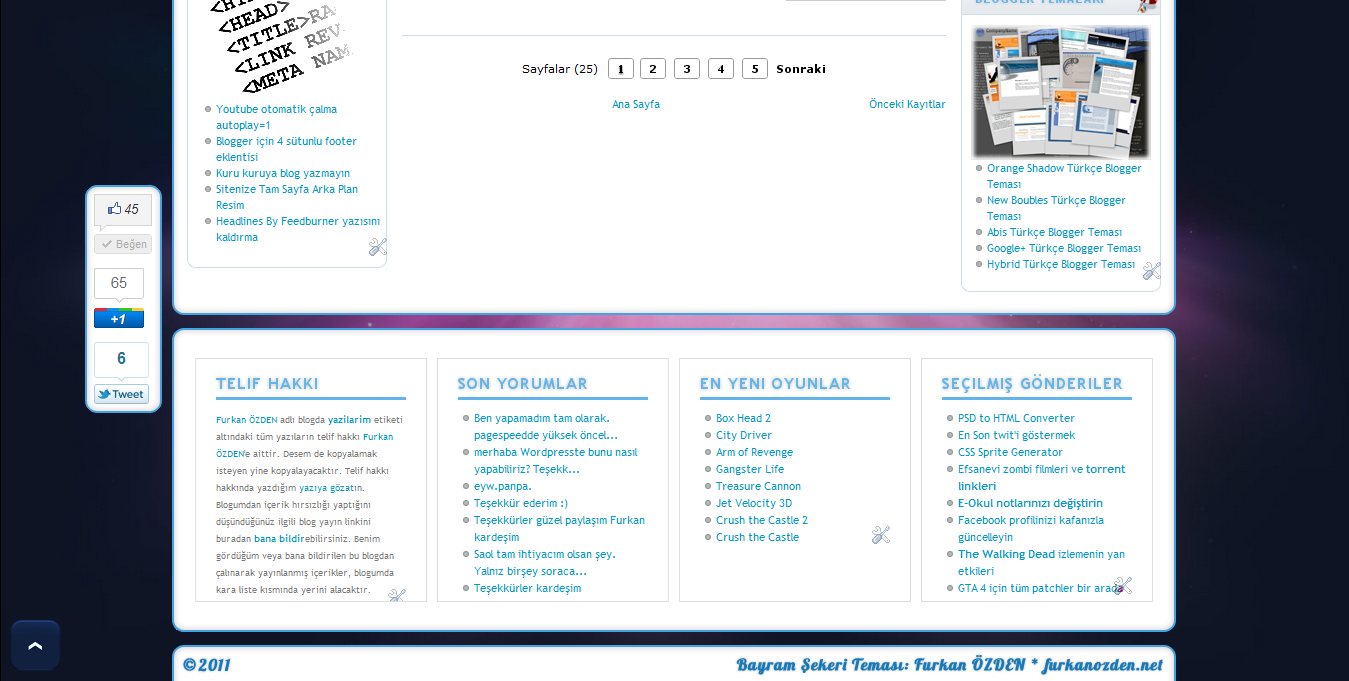Open the Blogger themes preview thumbnail
The image size is (1349, 681).
click(x=1061, y=93)
